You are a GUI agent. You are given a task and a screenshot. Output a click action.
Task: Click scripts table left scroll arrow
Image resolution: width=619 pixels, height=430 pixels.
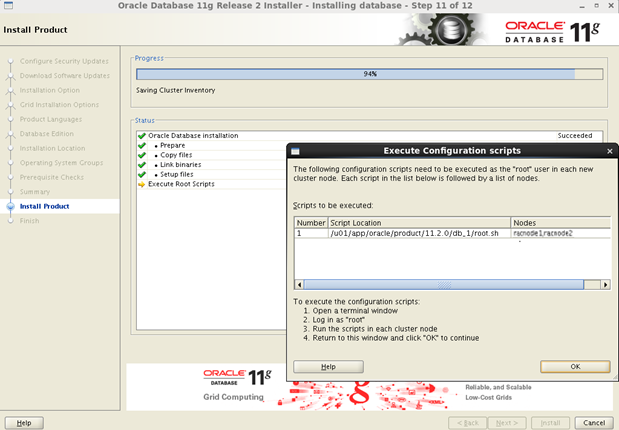pyautogui.click(x=299, y=284)
